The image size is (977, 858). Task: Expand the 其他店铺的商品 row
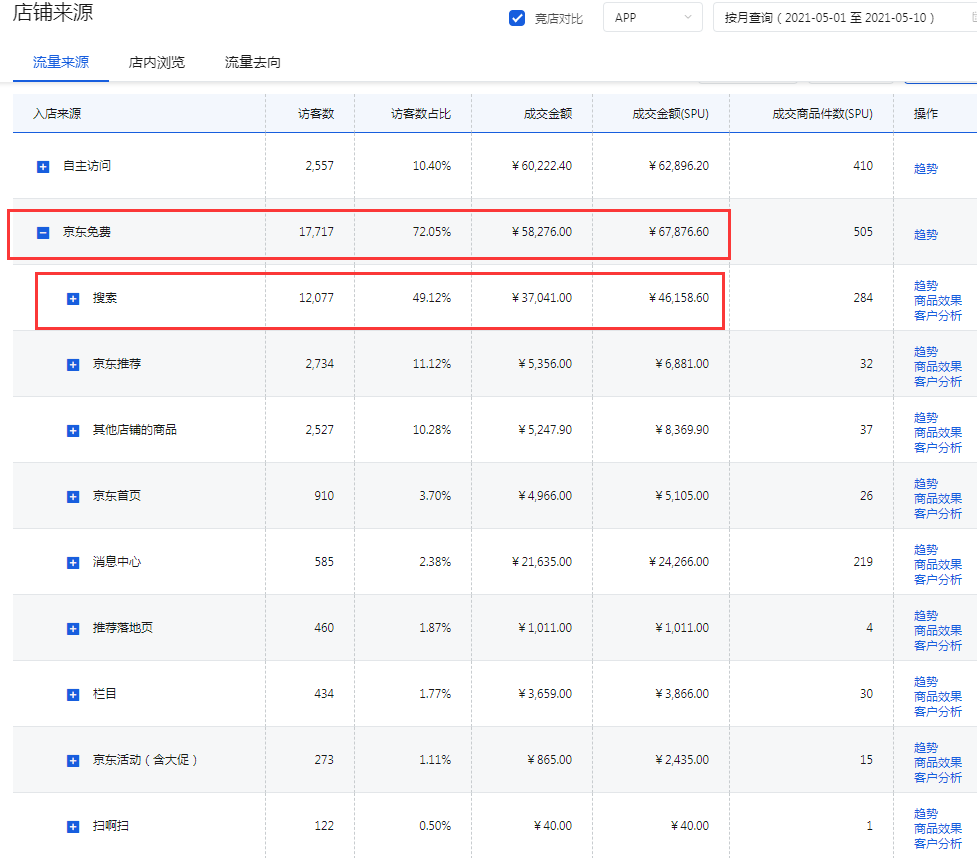[x=73, y=431]
